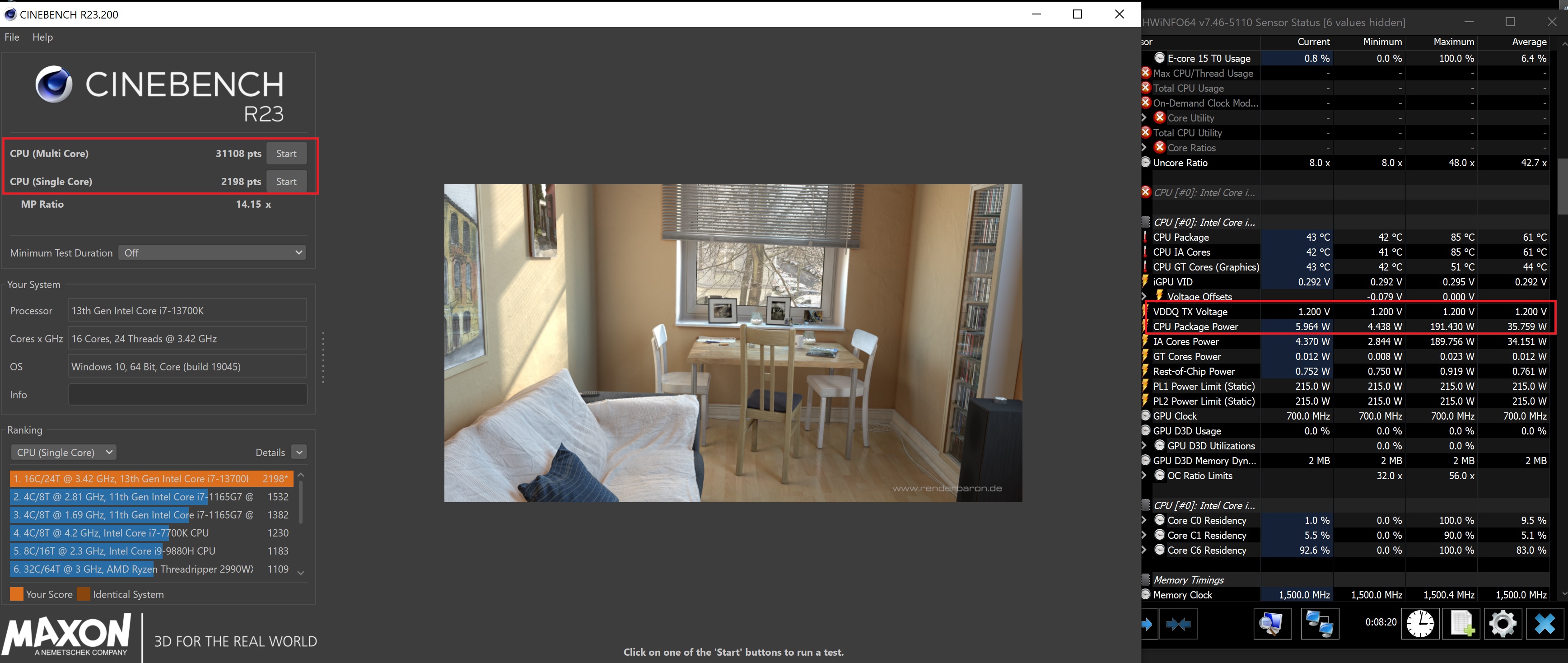Image resolution: width=1568 pixels, height=663 pixels.
Task: Click the HWiNFO blue arrow expand icon
Action: 1148,623
